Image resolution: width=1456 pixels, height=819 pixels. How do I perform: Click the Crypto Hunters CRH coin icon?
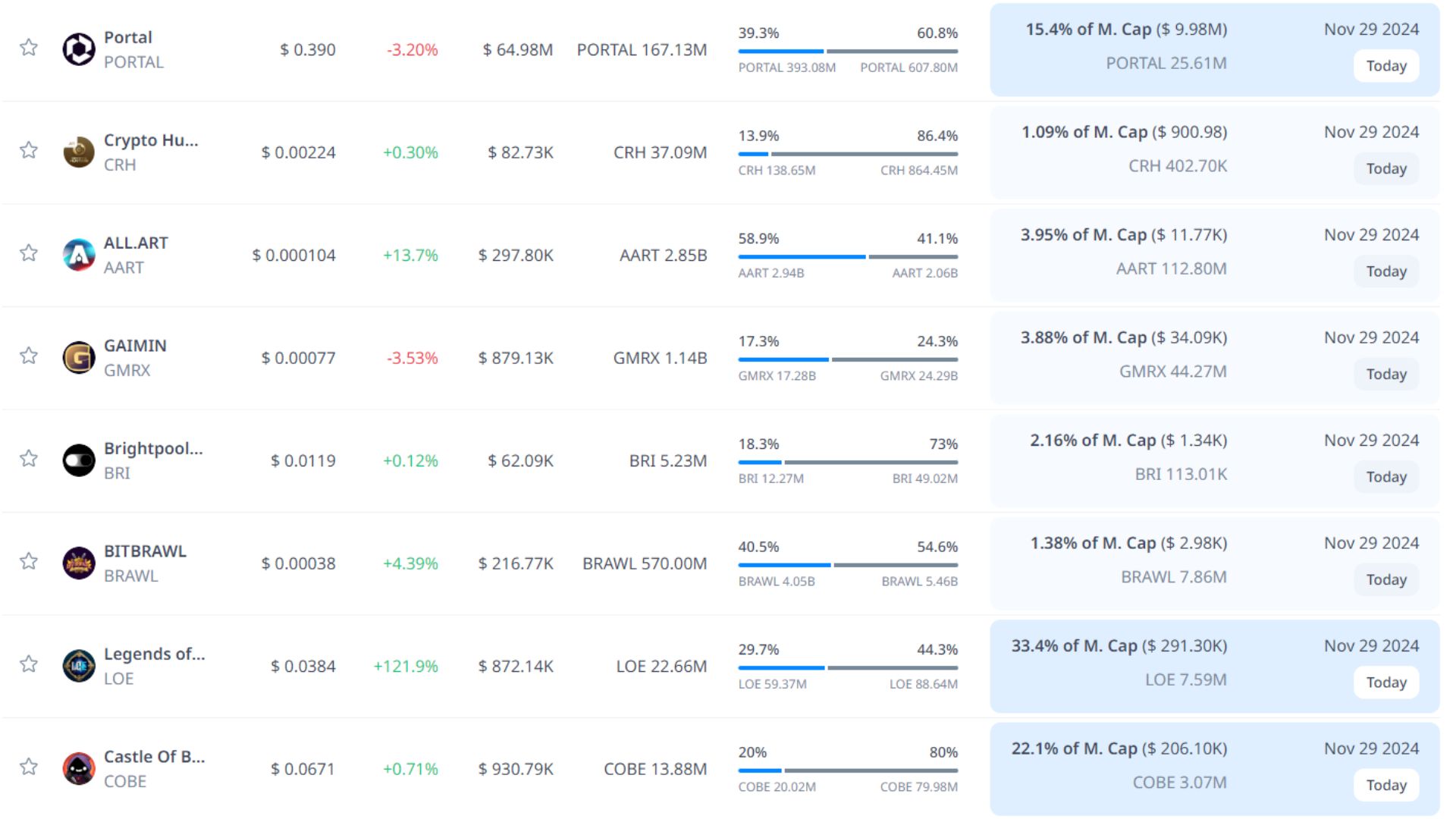[x=79, y=152]
